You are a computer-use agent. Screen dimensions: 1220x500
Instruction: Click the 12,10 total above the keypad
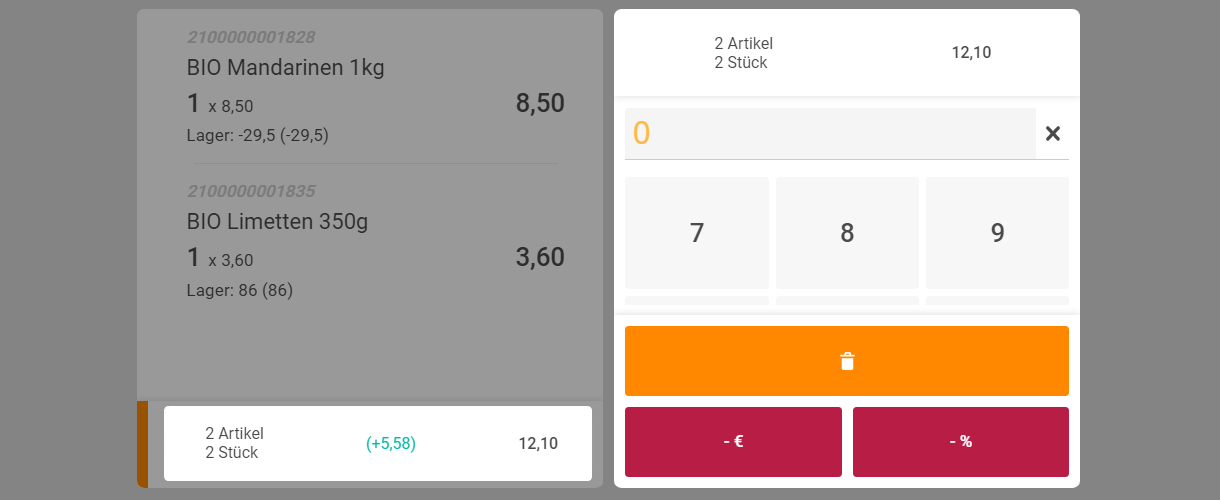[x=971, y=53]
